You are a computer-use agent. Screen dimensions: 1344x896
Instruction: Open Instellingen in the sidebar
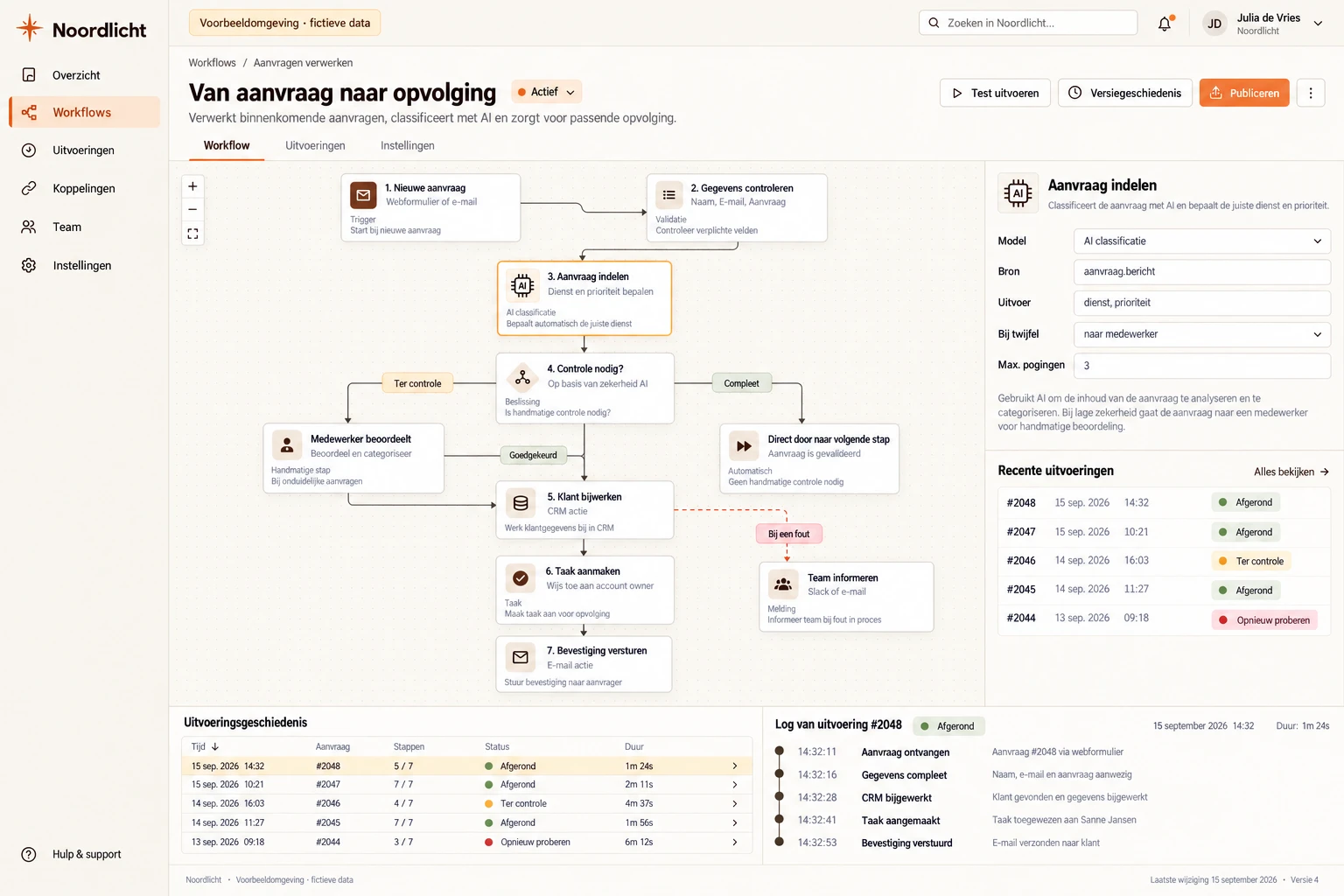coord(85,265)
